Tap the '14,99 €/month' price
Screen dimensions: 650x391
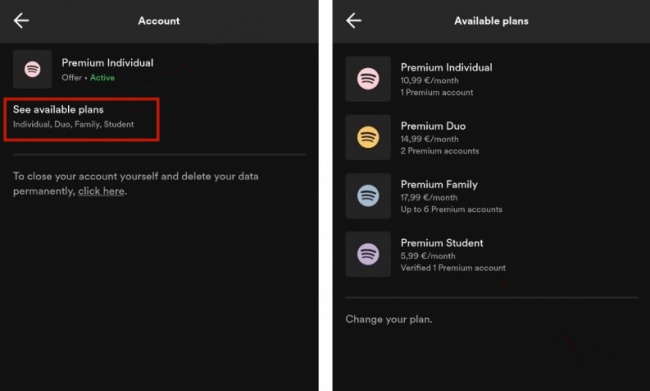(429, 139)
